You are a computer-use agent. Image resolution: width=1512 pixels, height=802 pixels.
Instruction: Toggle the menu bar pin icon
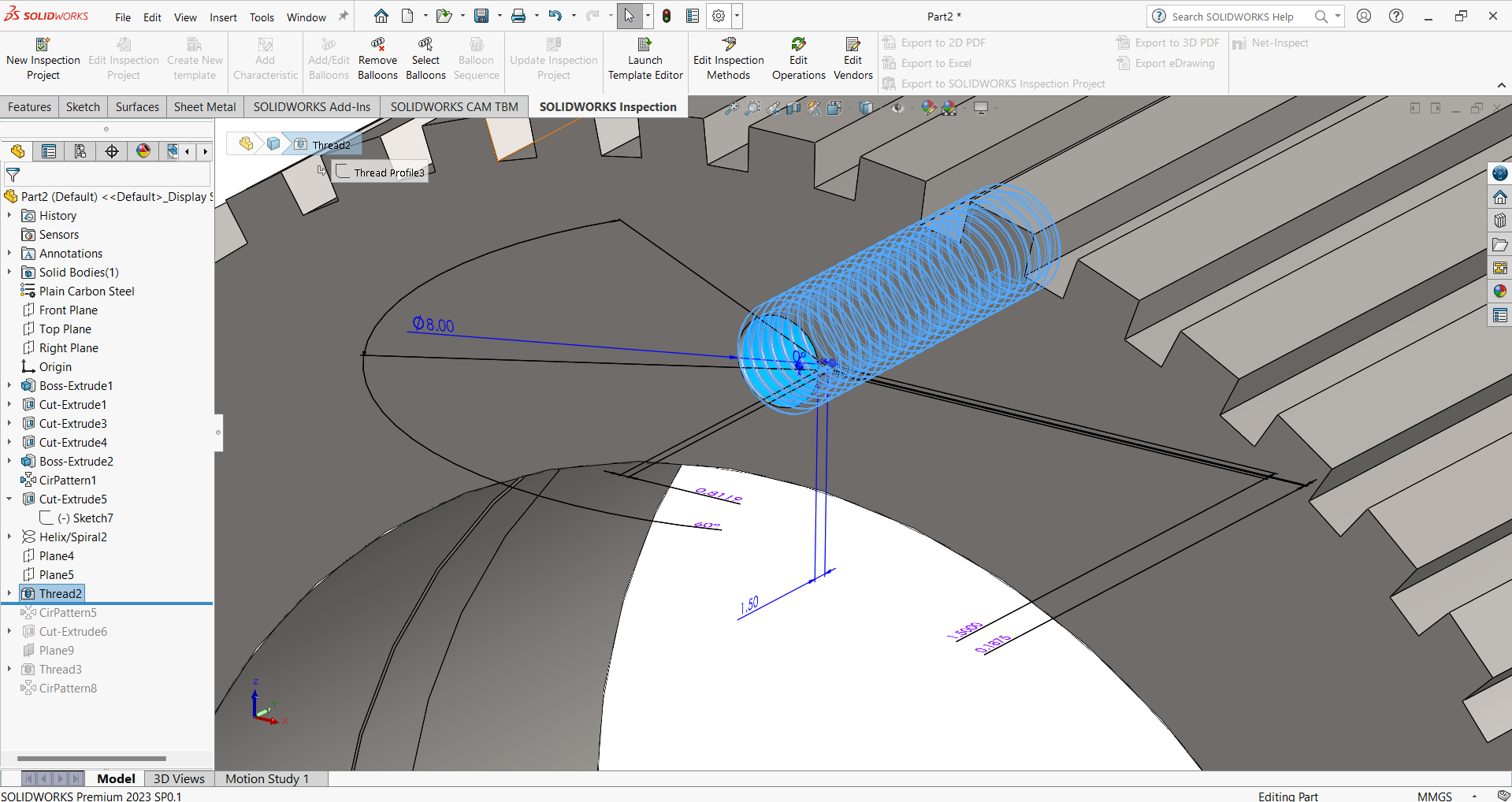[344, 16]
